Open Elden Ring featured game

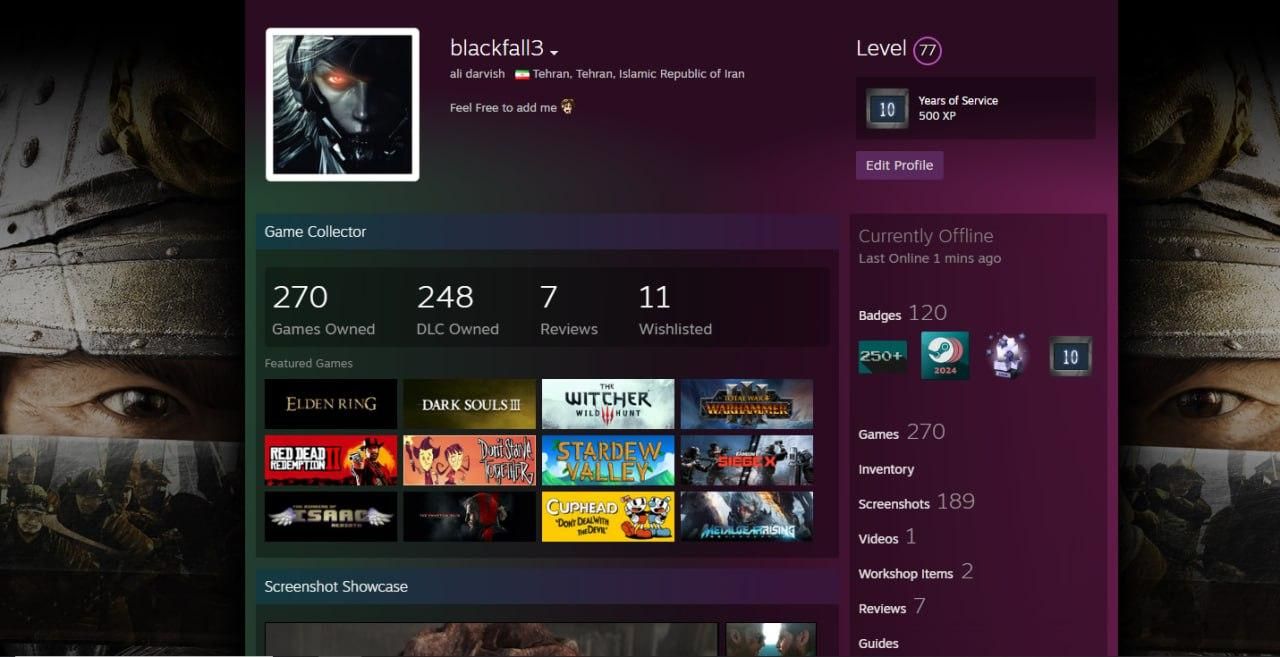click(x=331, y=404)
